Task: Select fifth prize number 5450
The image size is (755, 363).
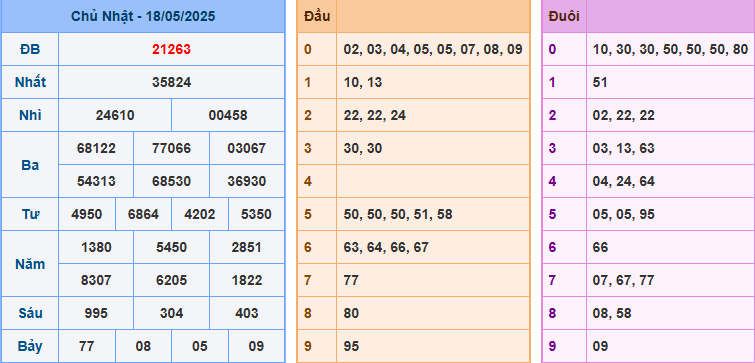Action: 171,247
